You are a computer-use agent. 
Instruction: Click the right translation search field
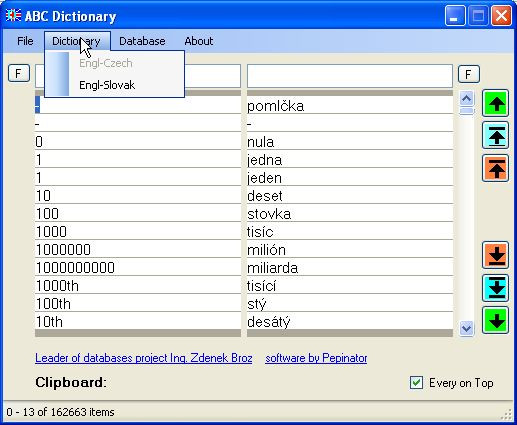tap(350, 76)
